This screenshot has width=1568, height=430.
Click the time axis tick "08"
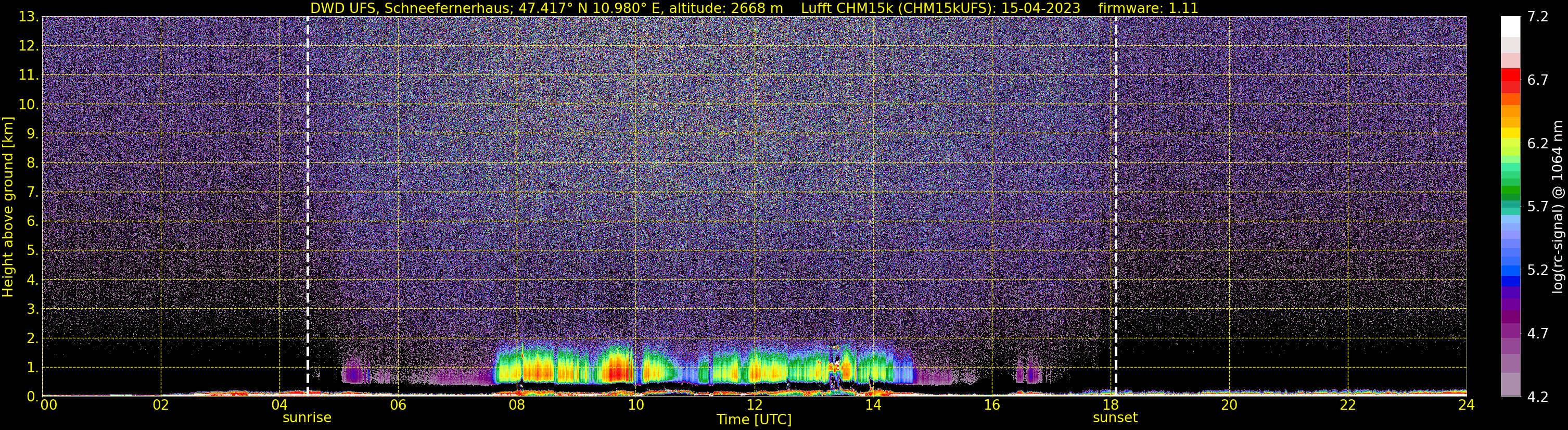point(517,405)
